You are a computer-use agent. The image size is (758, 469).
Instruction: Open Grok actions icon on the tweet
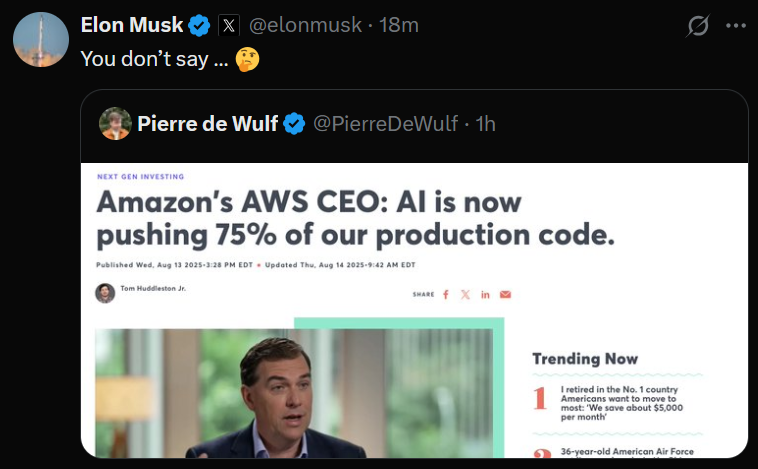click(699, 25)
